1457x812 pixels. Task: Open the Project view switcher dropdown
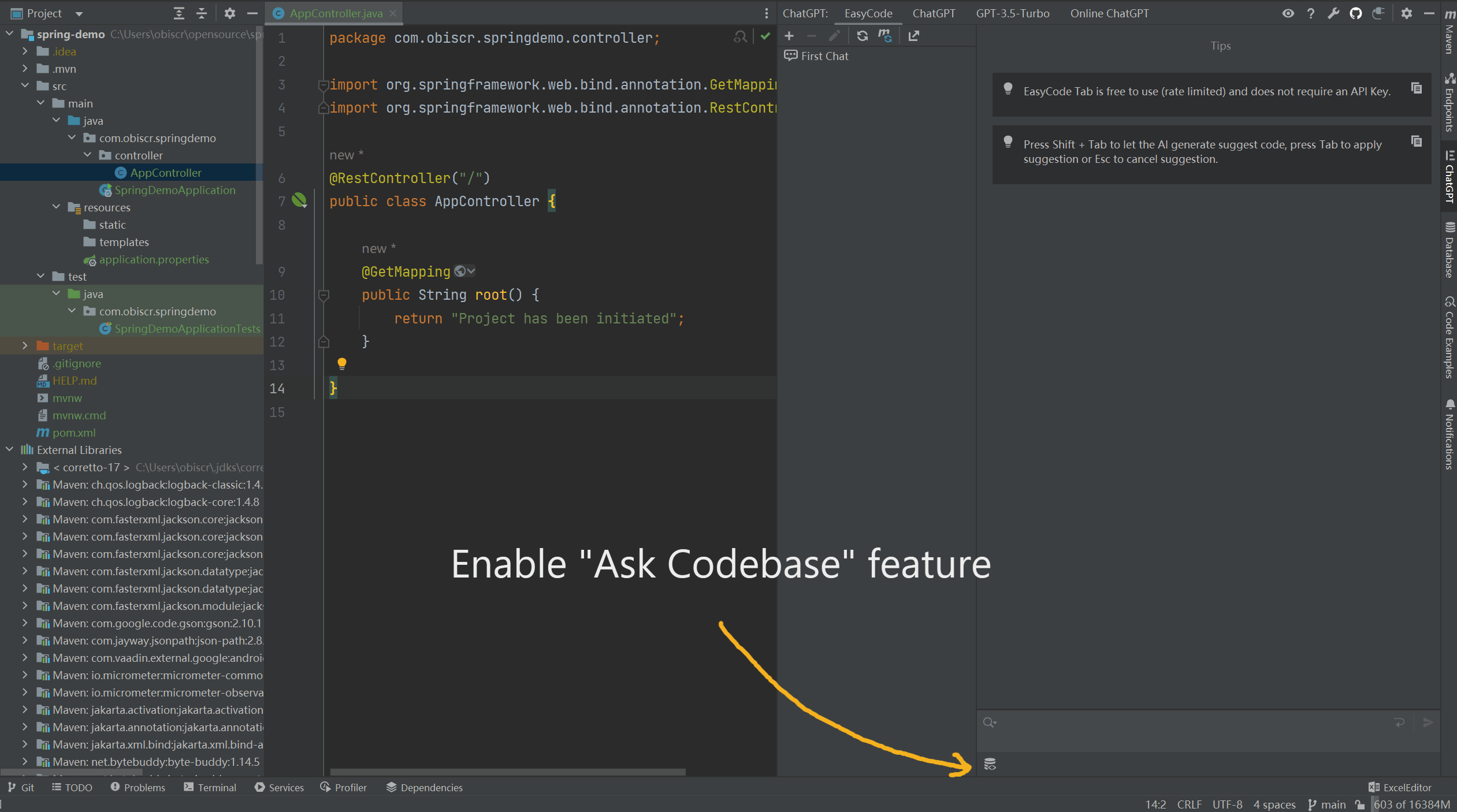pos(79,13)
